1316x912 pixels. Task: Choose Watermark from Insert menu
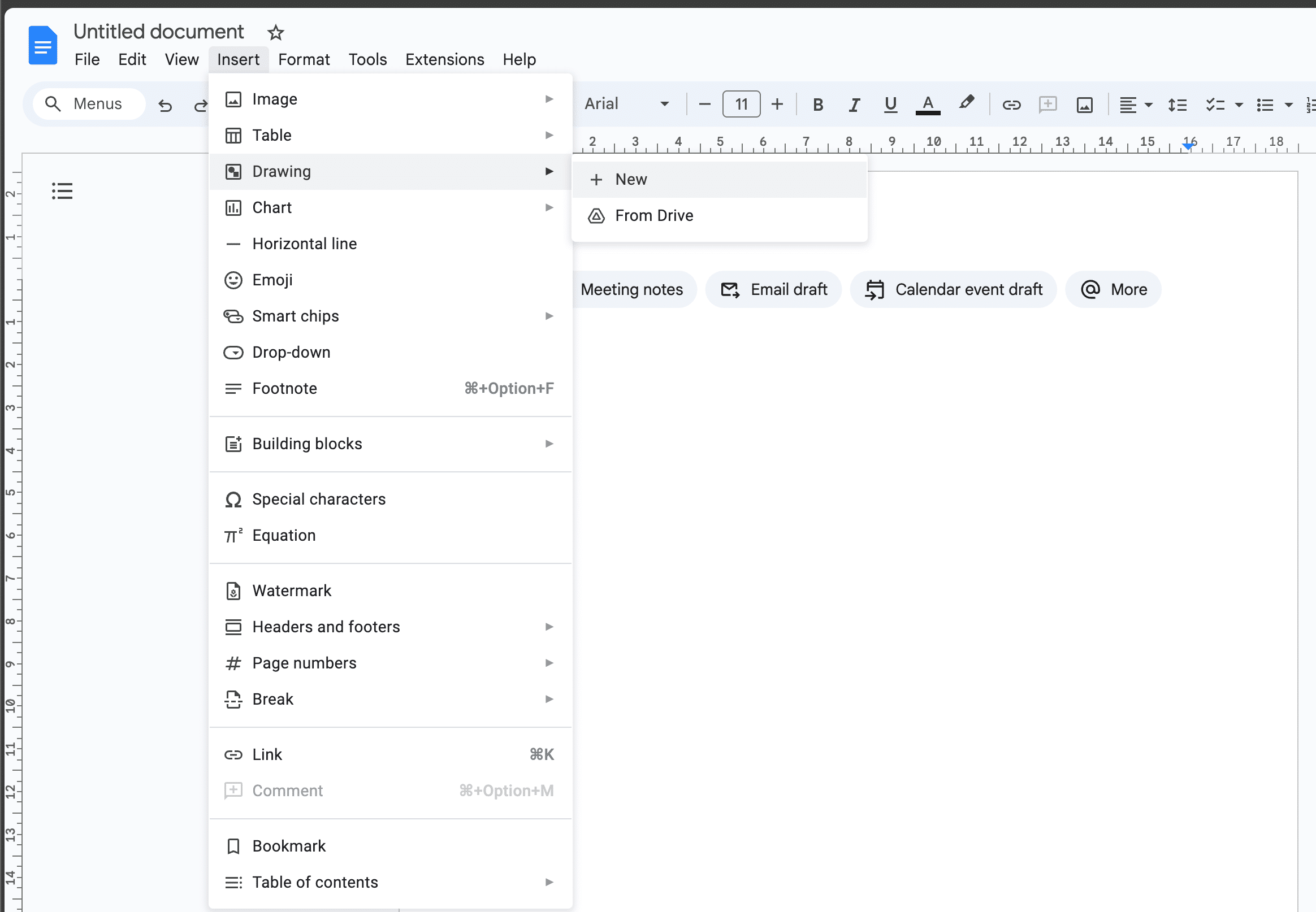(x=391, y=591)
